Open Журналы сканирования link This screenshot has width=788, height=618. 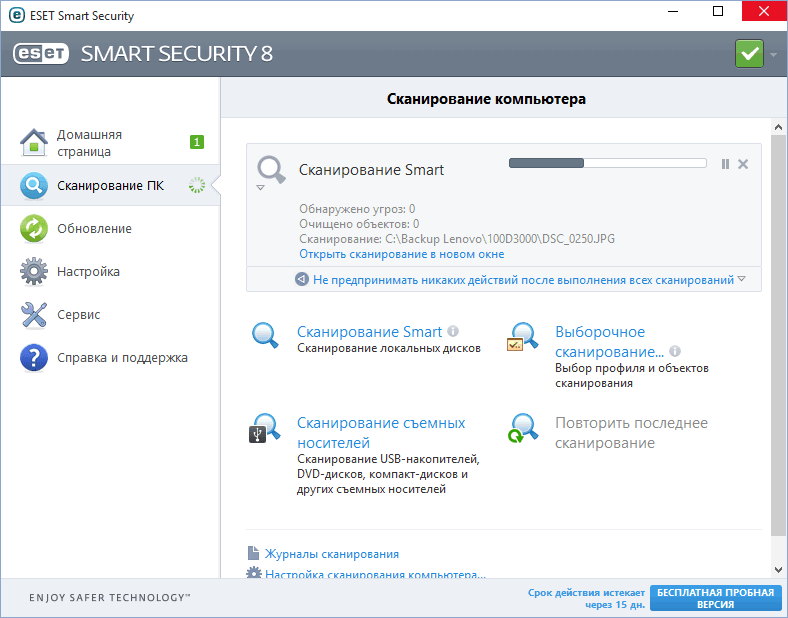(332, 554)
